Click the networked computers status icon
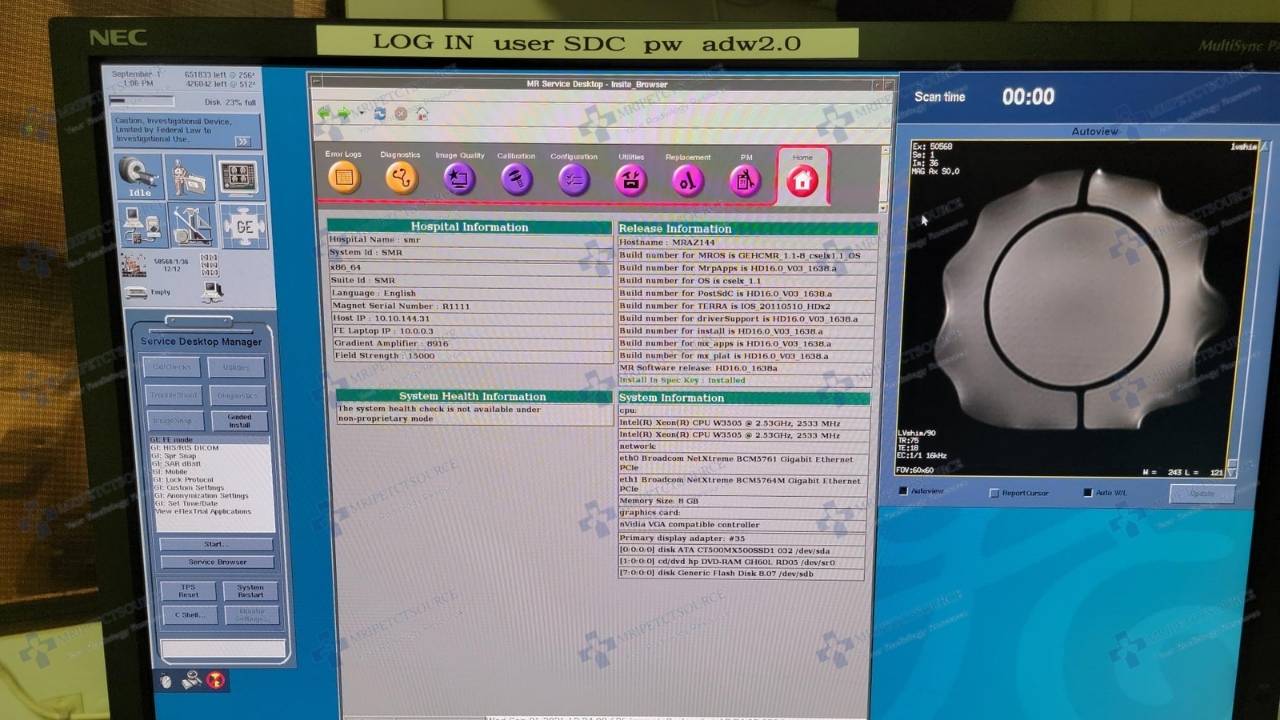 211,291
